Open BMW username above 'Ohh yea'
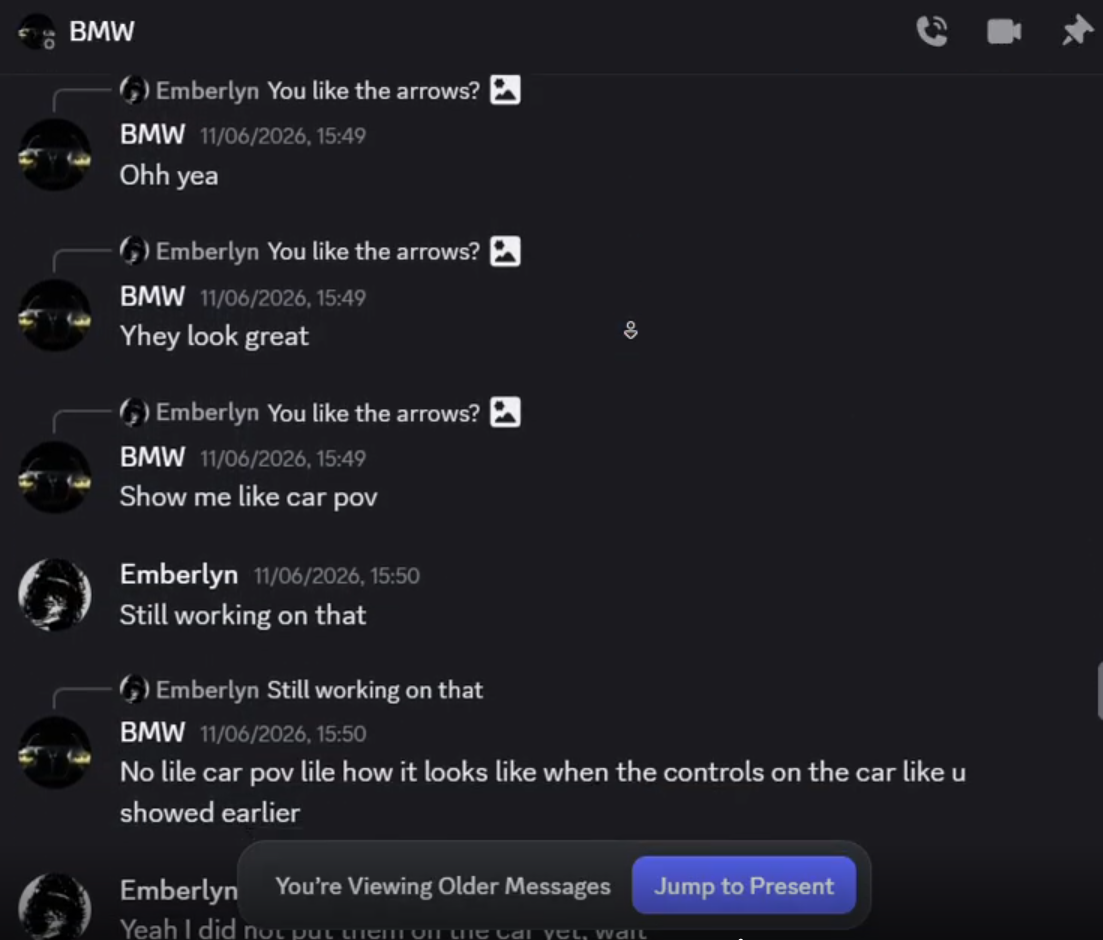Image resolution: width=1103 pixels, height=940 pixels. pyautogui.click(x=153, y=134)
